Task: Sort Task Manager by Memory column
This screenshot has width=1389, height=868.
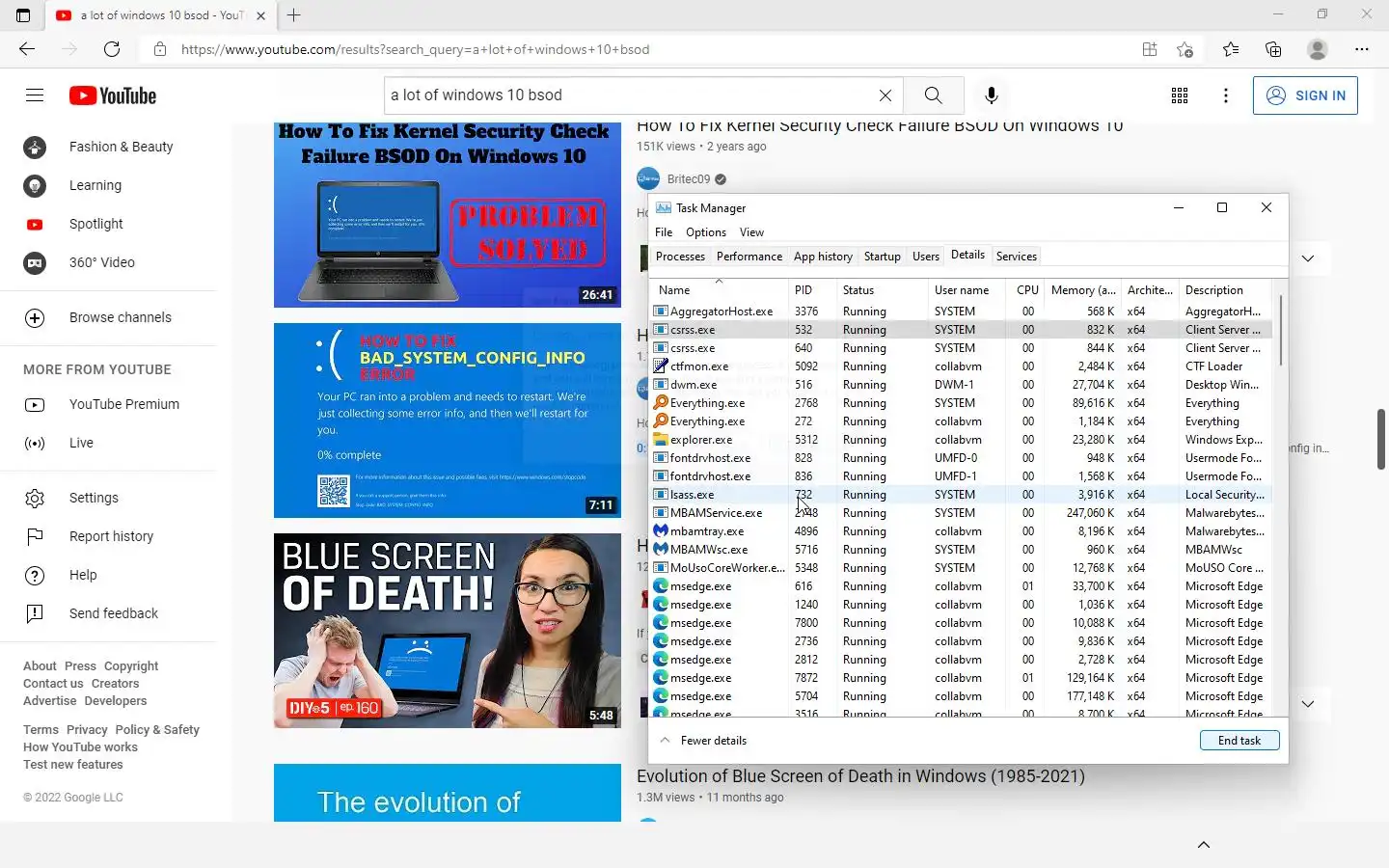Action: coord(1082,290)
